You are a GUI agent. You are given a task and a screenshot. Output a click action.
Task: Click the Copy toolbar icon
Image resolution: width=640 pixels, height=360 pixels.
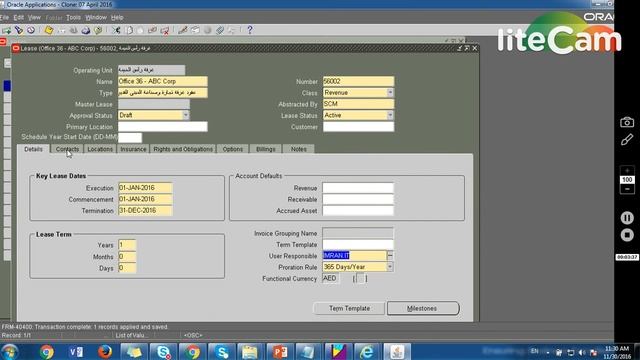(x=129, y=31)
